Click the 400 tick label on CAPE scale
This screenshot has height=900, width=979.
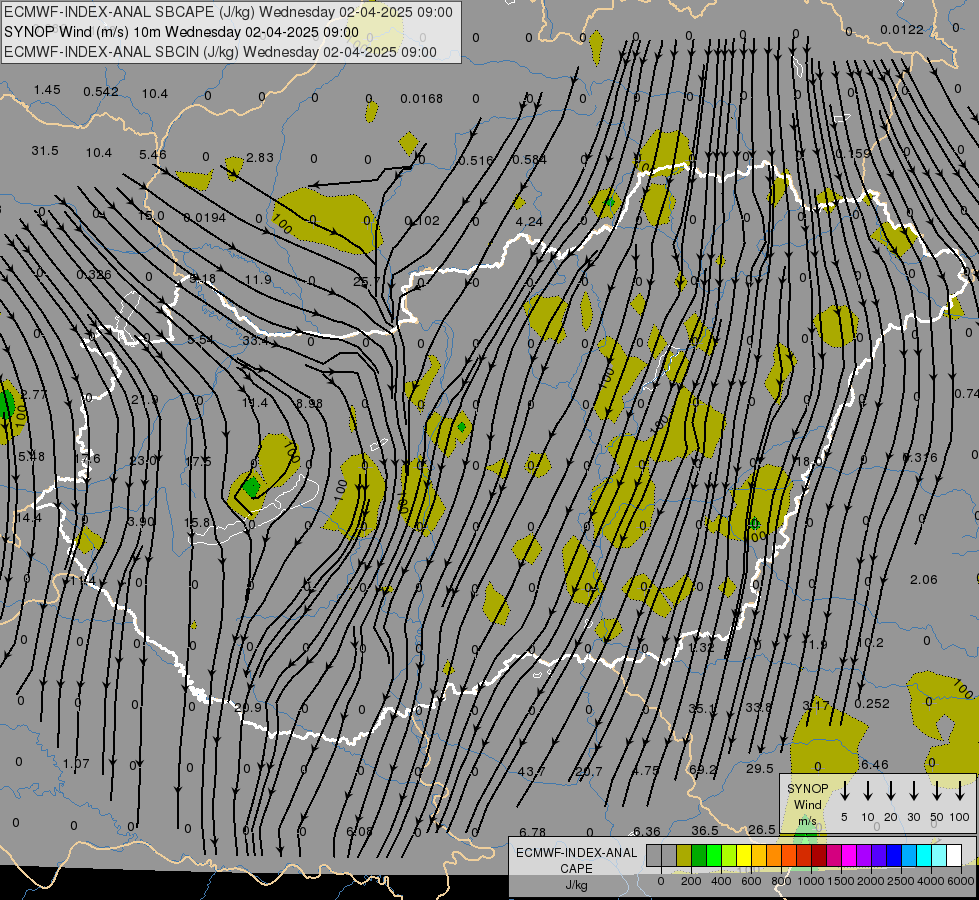coord(721,881)
